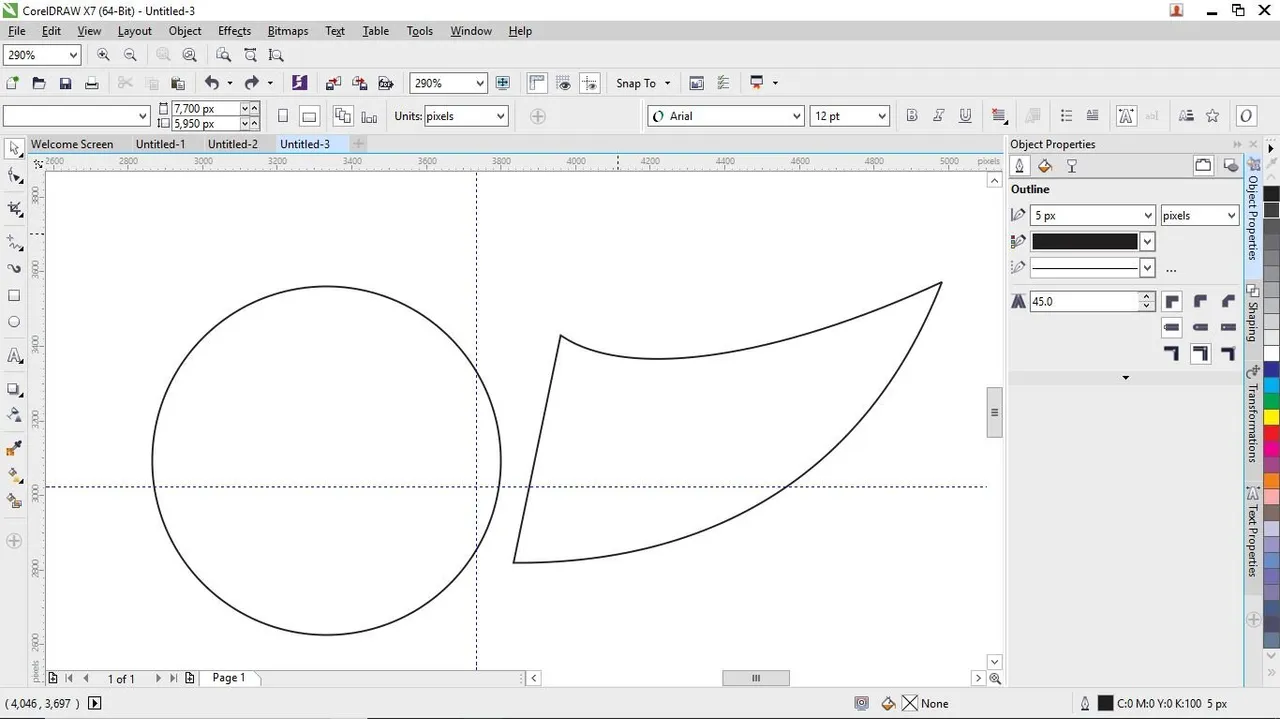Toggle Underline text formatting
This screenshot has width=1280, height=719.
coord(965,116)
